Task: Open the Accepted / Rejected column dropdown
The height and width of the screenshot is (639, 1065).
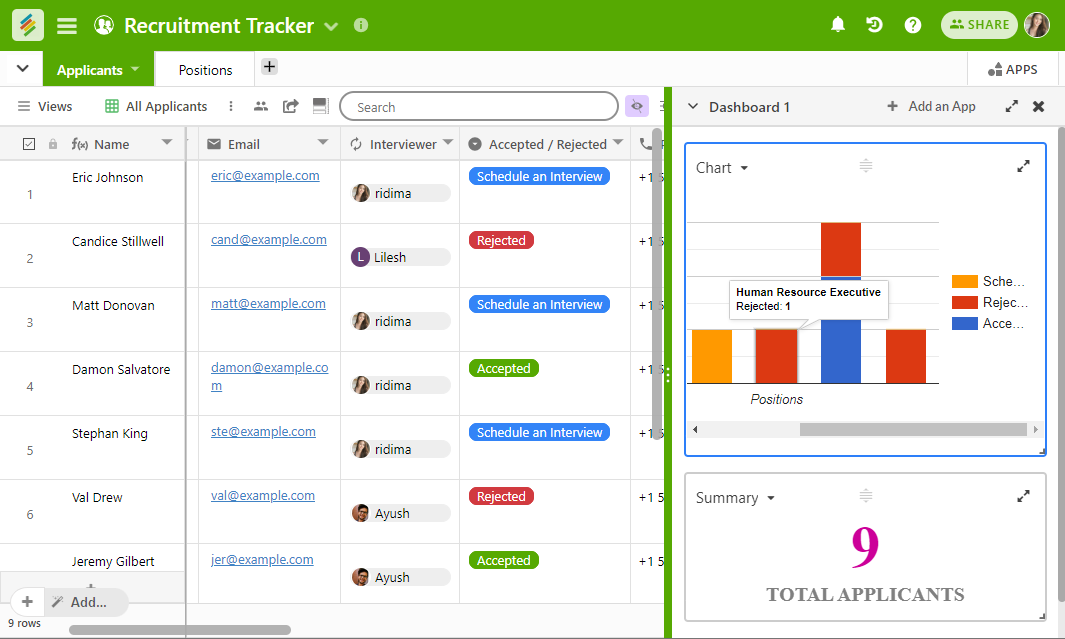Action: tap(617, 142)
